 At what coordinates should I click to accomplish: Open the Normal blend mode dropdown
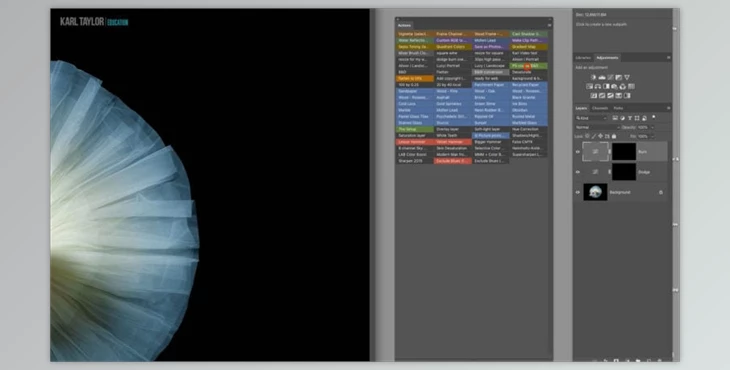click(597, 127)
